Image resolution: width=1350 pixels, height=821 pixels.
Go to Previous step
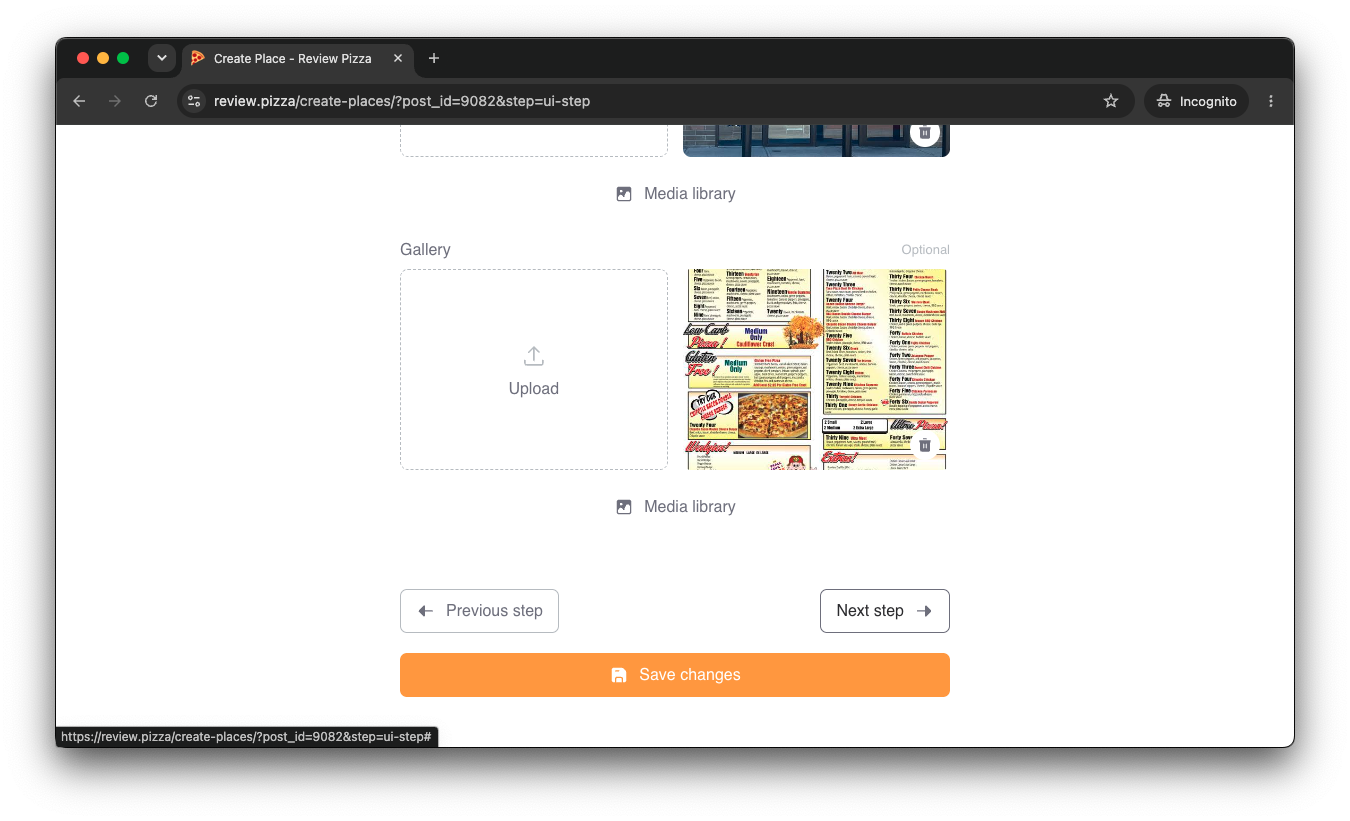tap(479, 611)
